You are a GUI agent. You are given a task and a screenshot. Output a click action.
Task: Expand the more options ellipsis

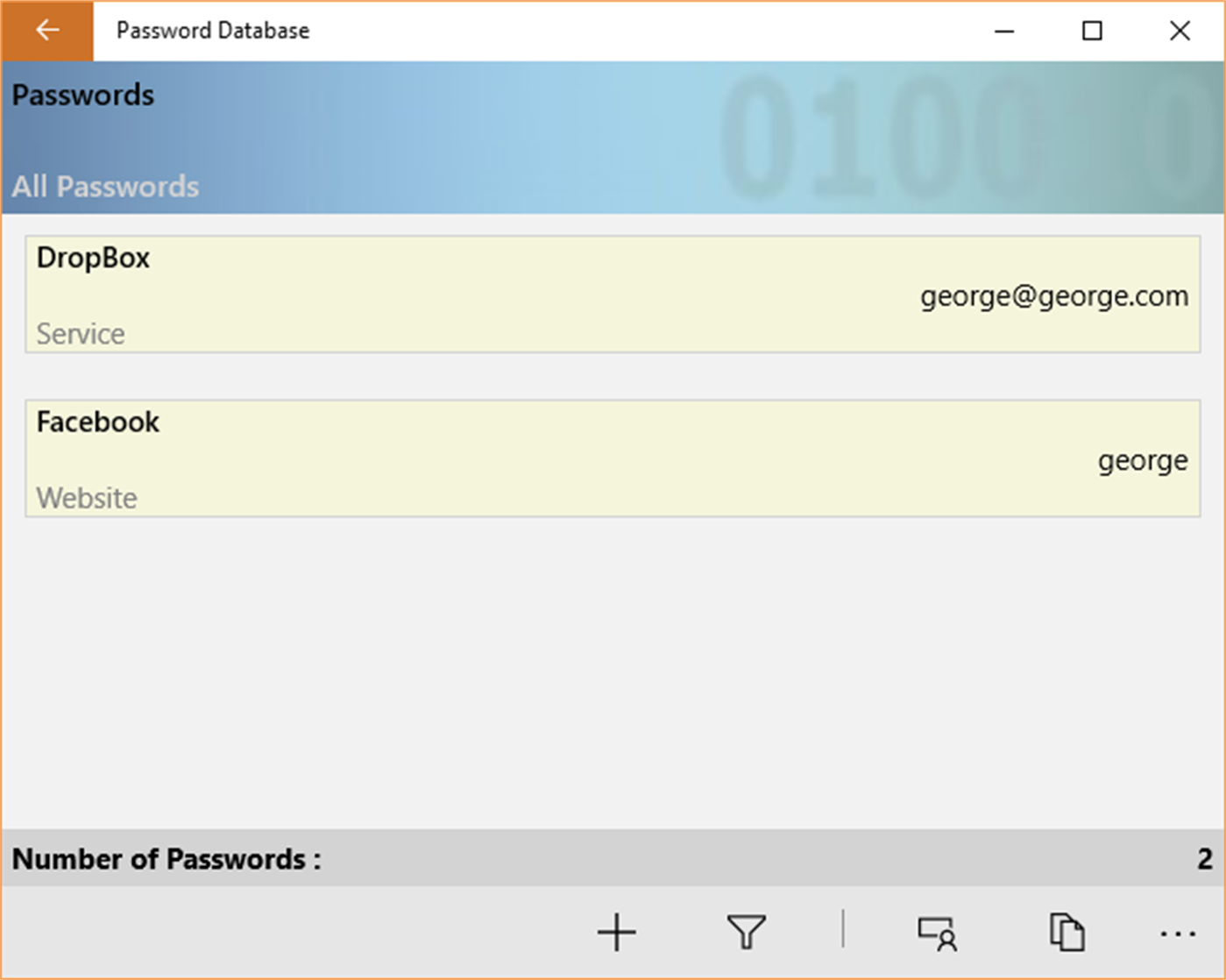tap(1177, 934)
